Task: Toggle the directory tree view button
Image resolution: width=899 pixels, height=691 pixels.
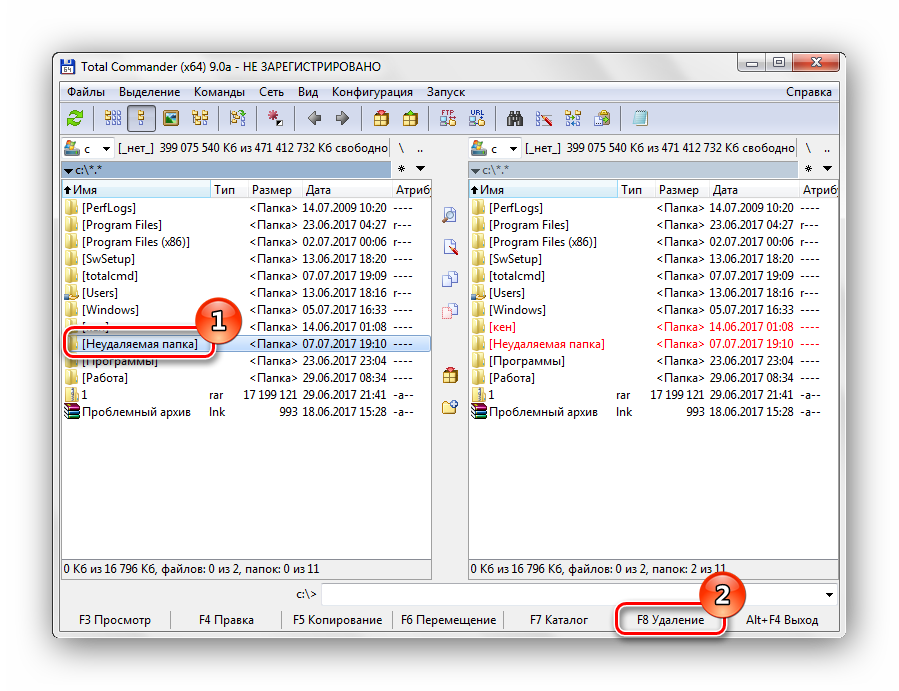Action: pos(200,118)
